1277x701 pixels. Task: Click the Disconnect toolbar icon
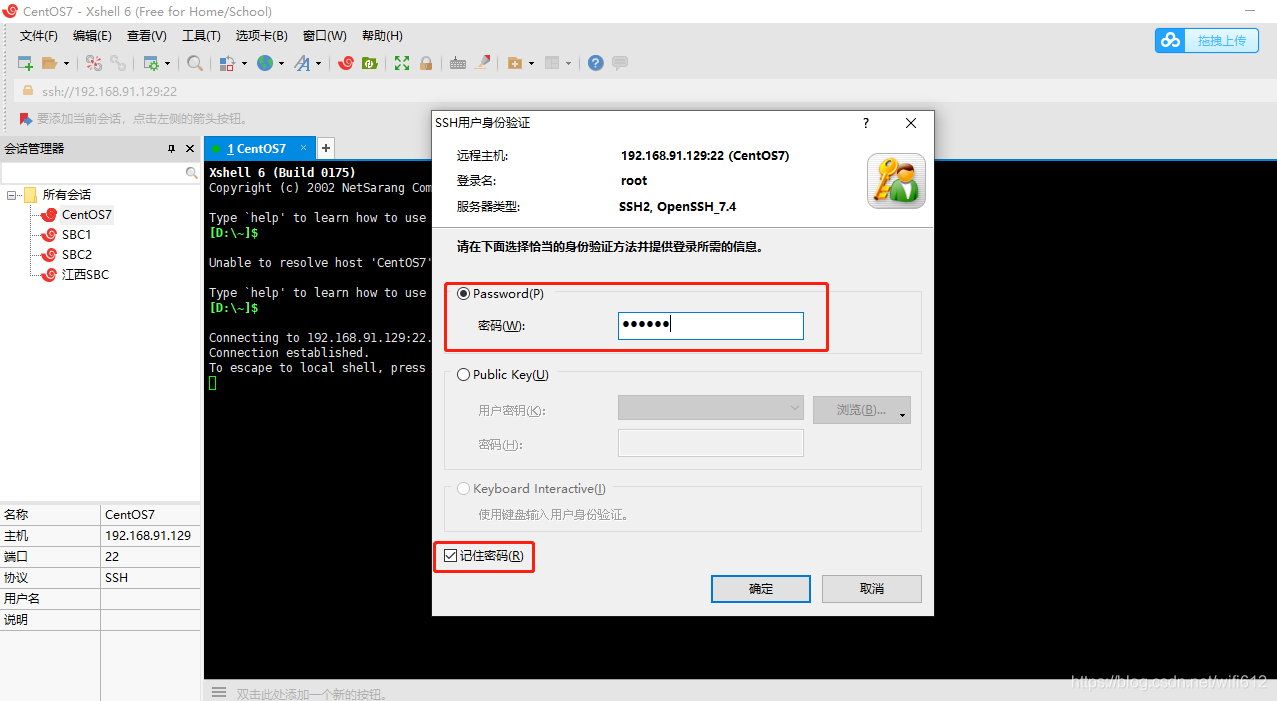pyautogui.click(x=94, y=63)
